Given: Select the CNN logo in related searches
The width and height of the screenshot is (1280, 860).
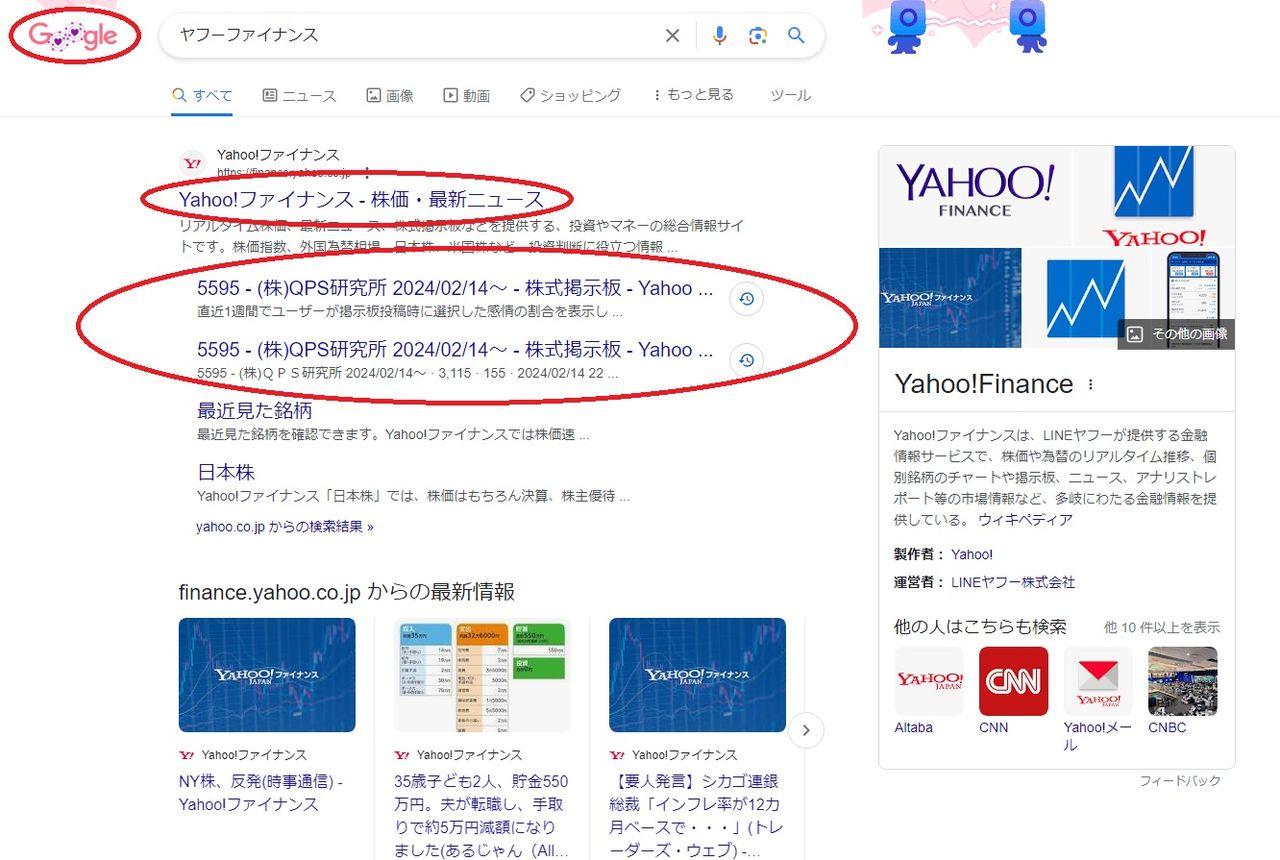Looking at the screenshot, I should [1013, 681].
